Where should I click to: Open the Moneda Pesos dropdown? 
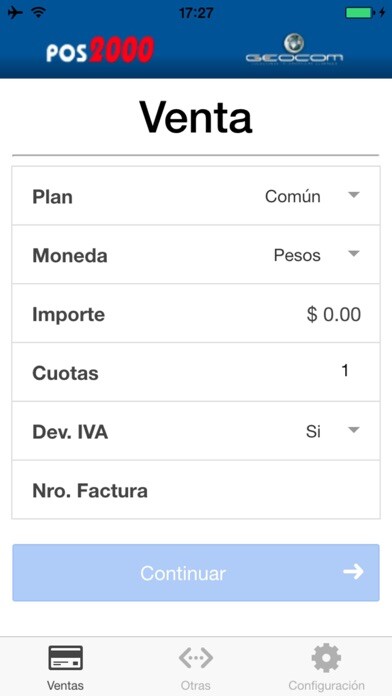pos(316,255)
